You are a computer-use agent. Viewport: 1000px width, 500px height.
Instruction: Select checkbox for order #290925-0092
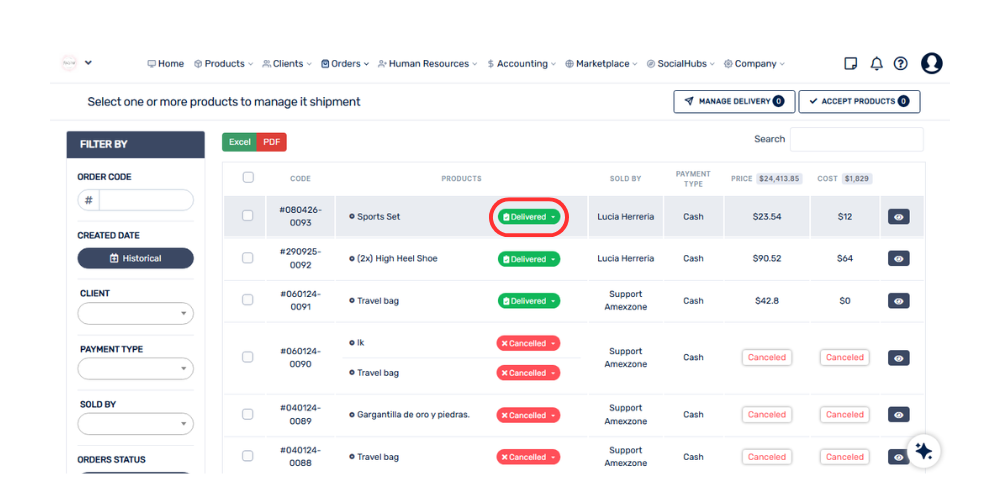[x=248, y=258]
